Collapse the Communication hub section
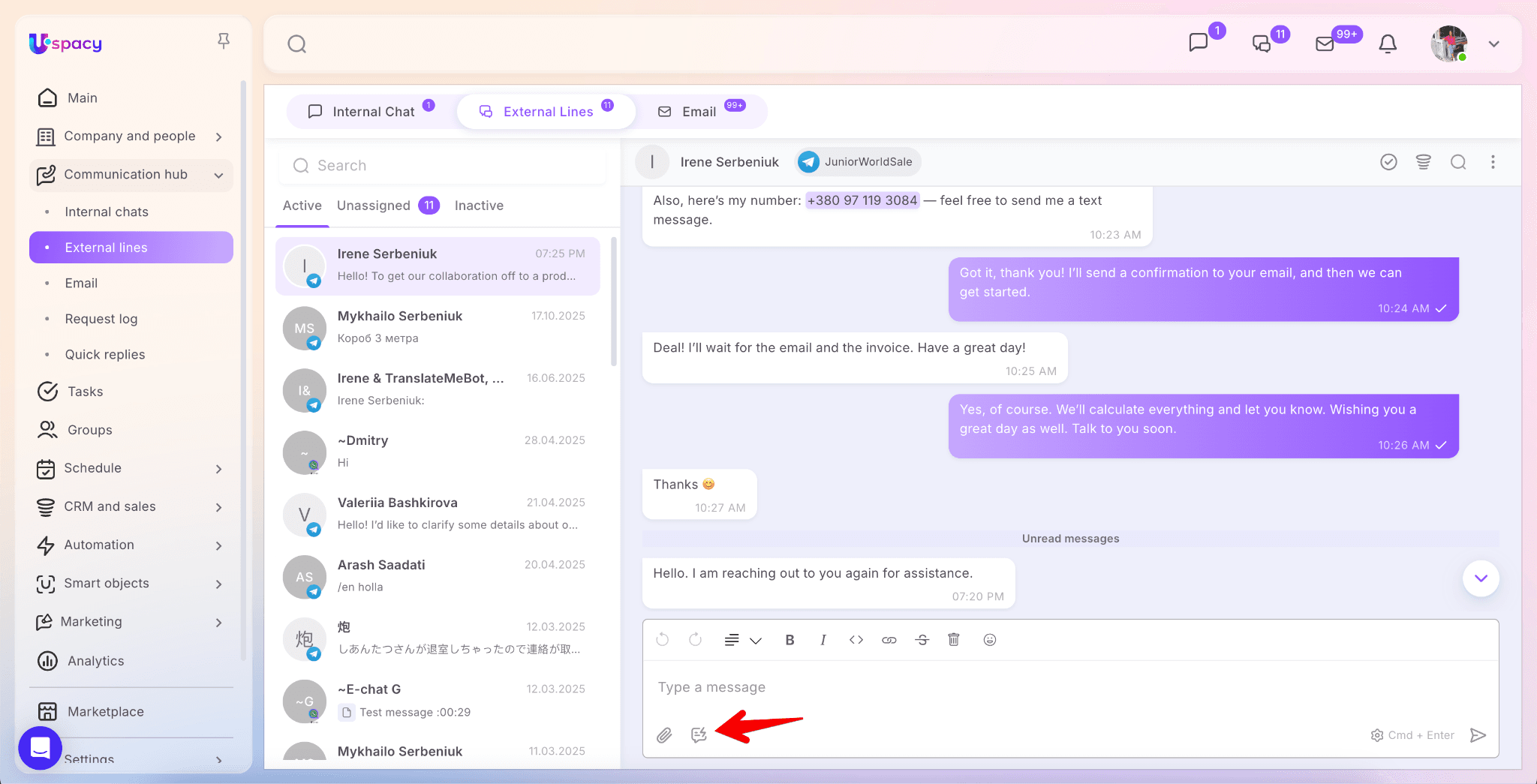Screen dimensions: 1537x784 (218, 175)
